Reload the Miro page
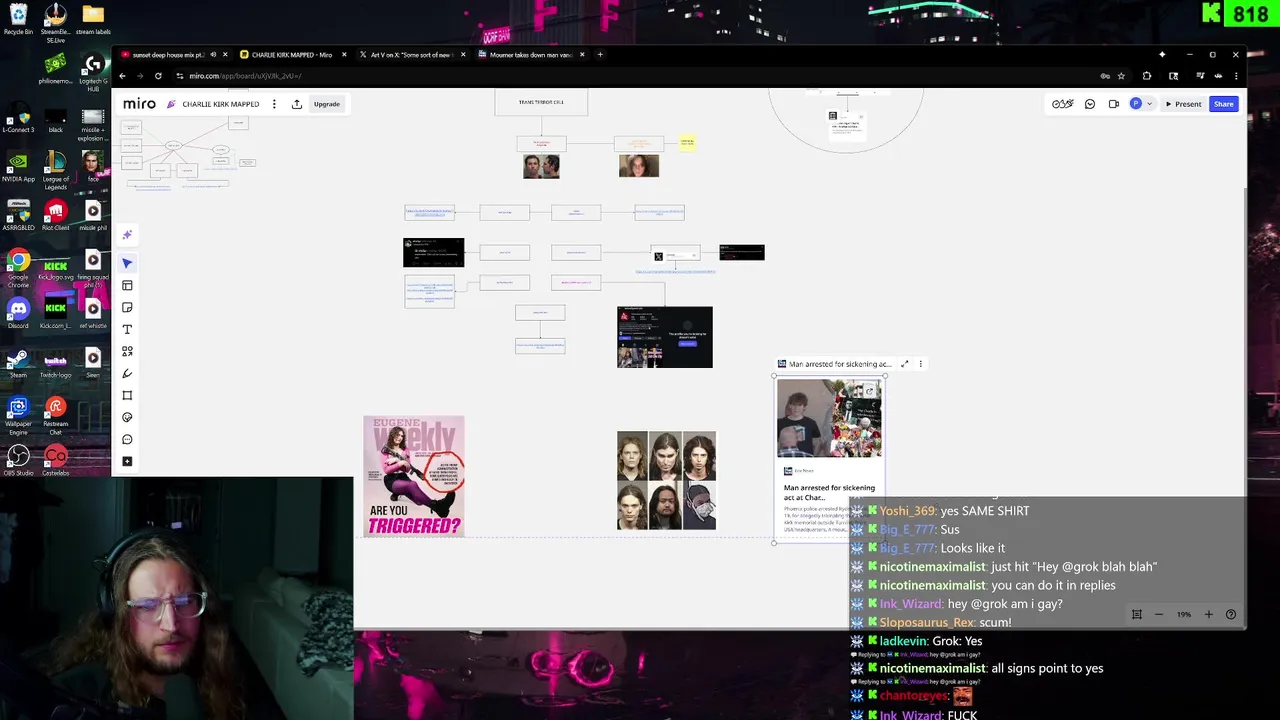This screenshot has width=1280, height=720. tap(158, 76)
